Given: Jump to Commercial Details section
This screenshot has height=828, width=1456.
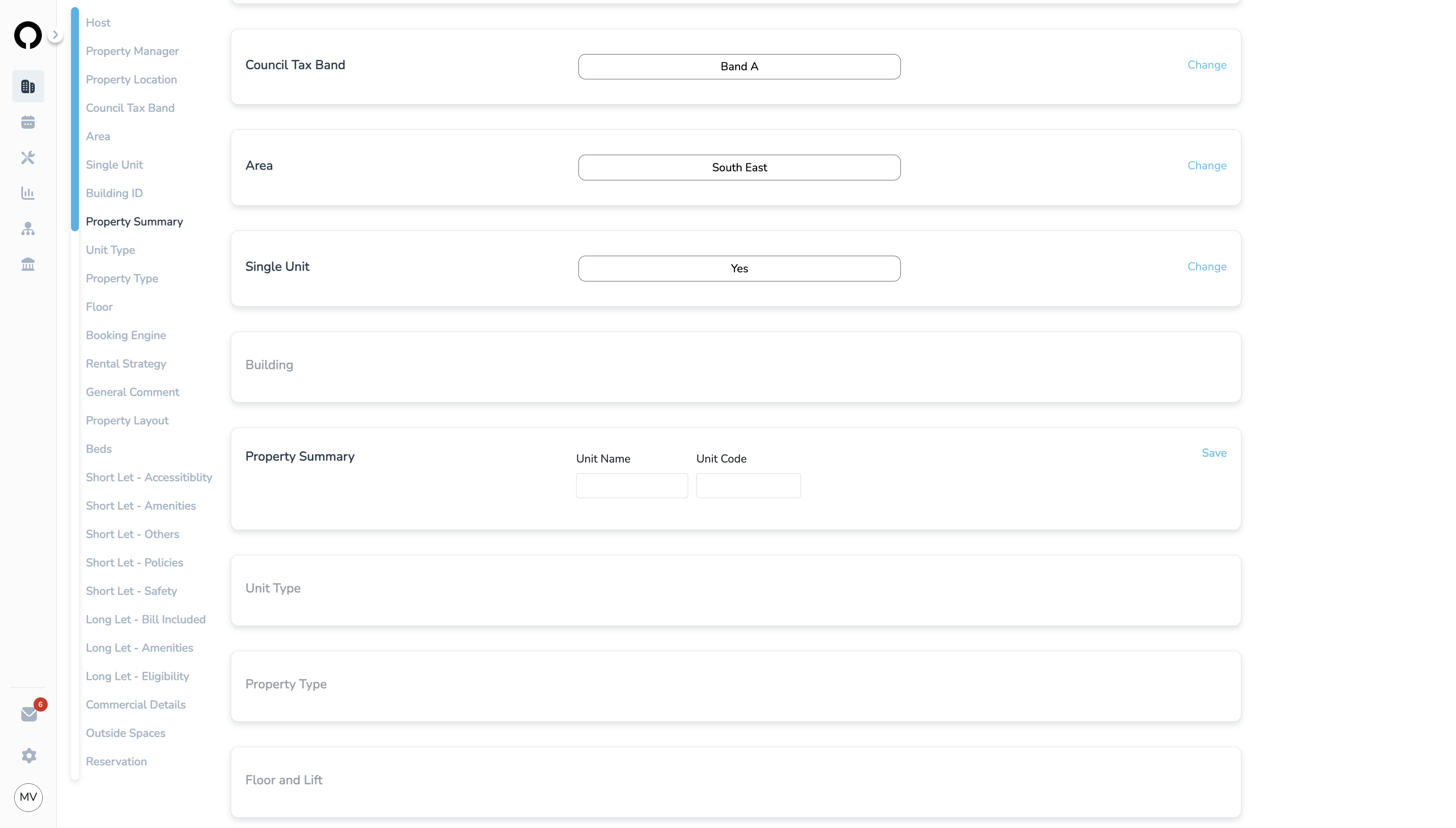Looking at the screenshot, I should (135, 705).
